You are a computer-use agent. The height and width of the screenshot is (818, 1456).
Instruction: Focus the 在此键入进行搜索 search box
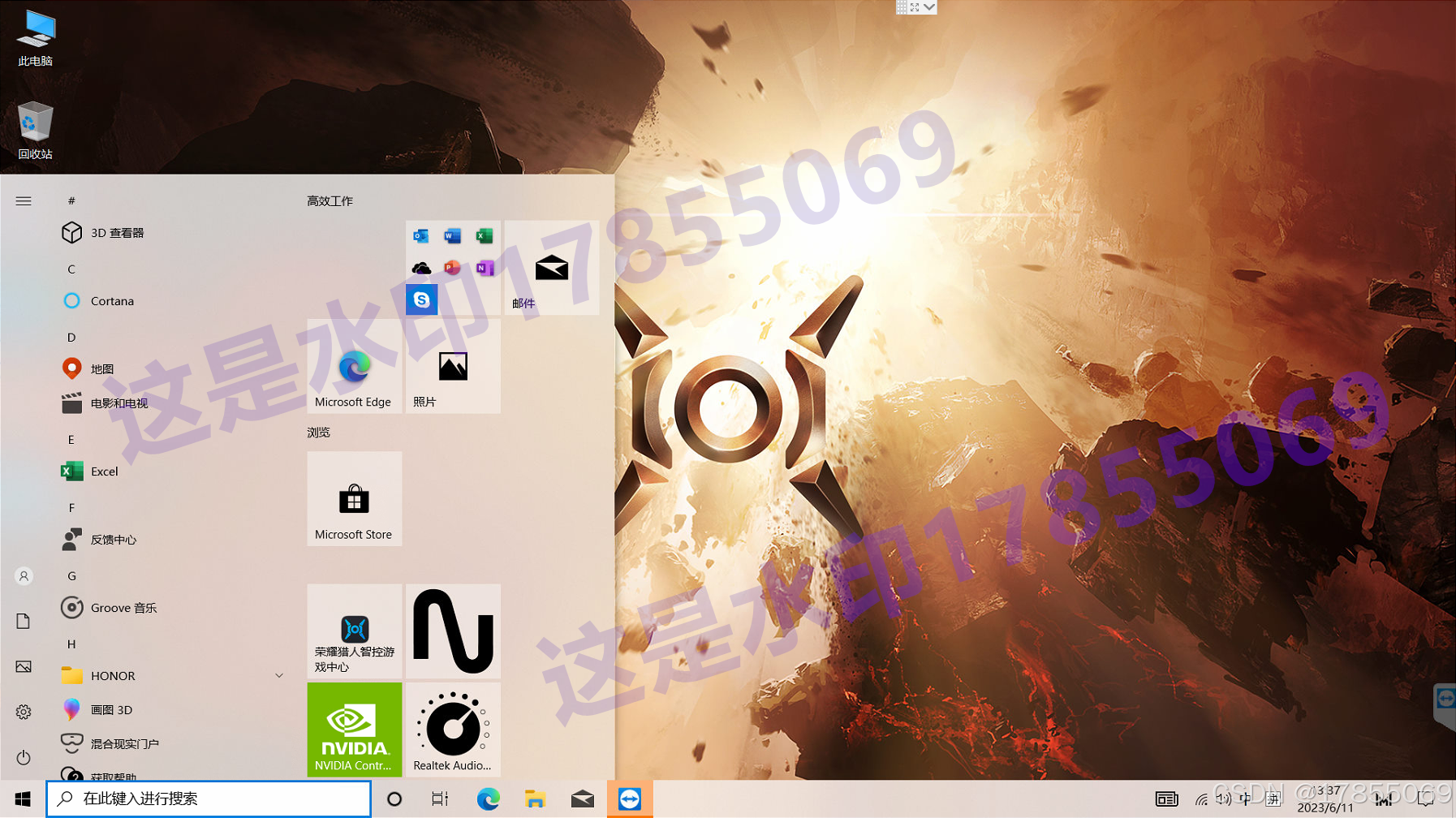209,799
